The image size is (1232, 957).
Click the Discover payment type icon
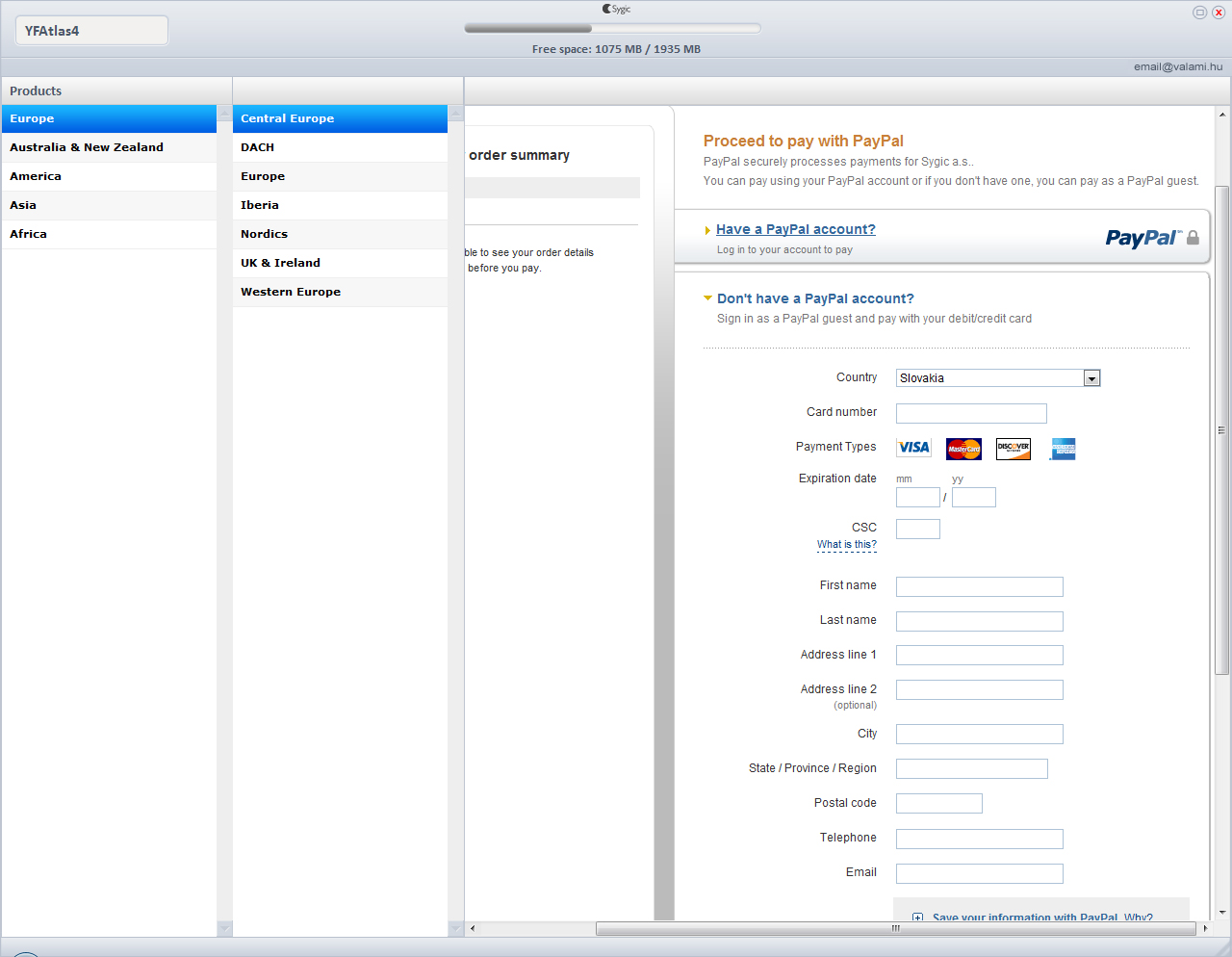[1014, 449]
